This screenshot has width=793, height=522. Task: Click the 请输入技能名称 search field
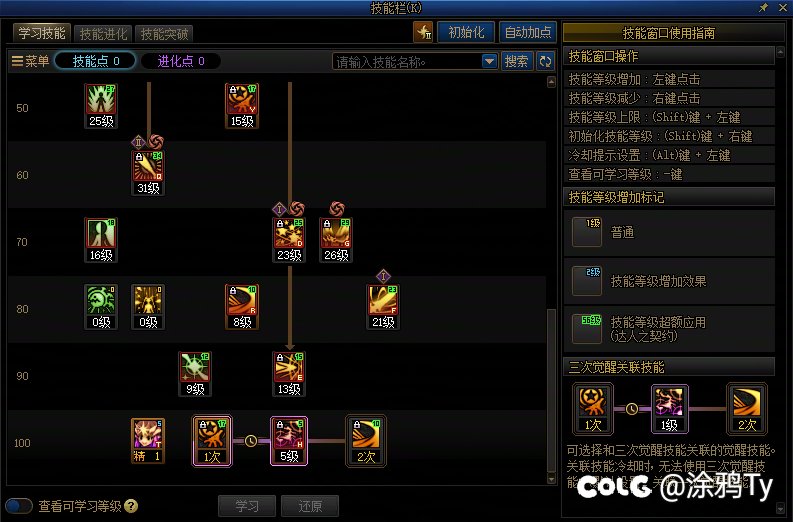pos(407,61)
